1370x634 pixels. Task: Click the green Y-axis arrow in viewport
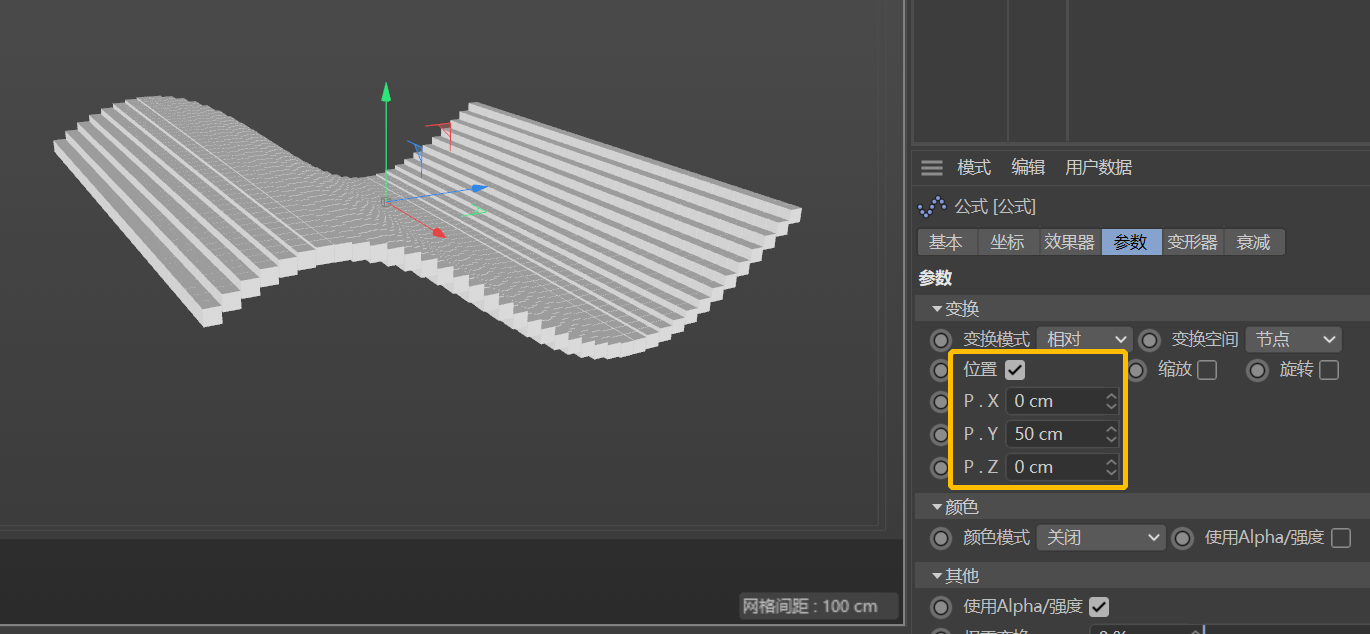(x=386, y=92)
